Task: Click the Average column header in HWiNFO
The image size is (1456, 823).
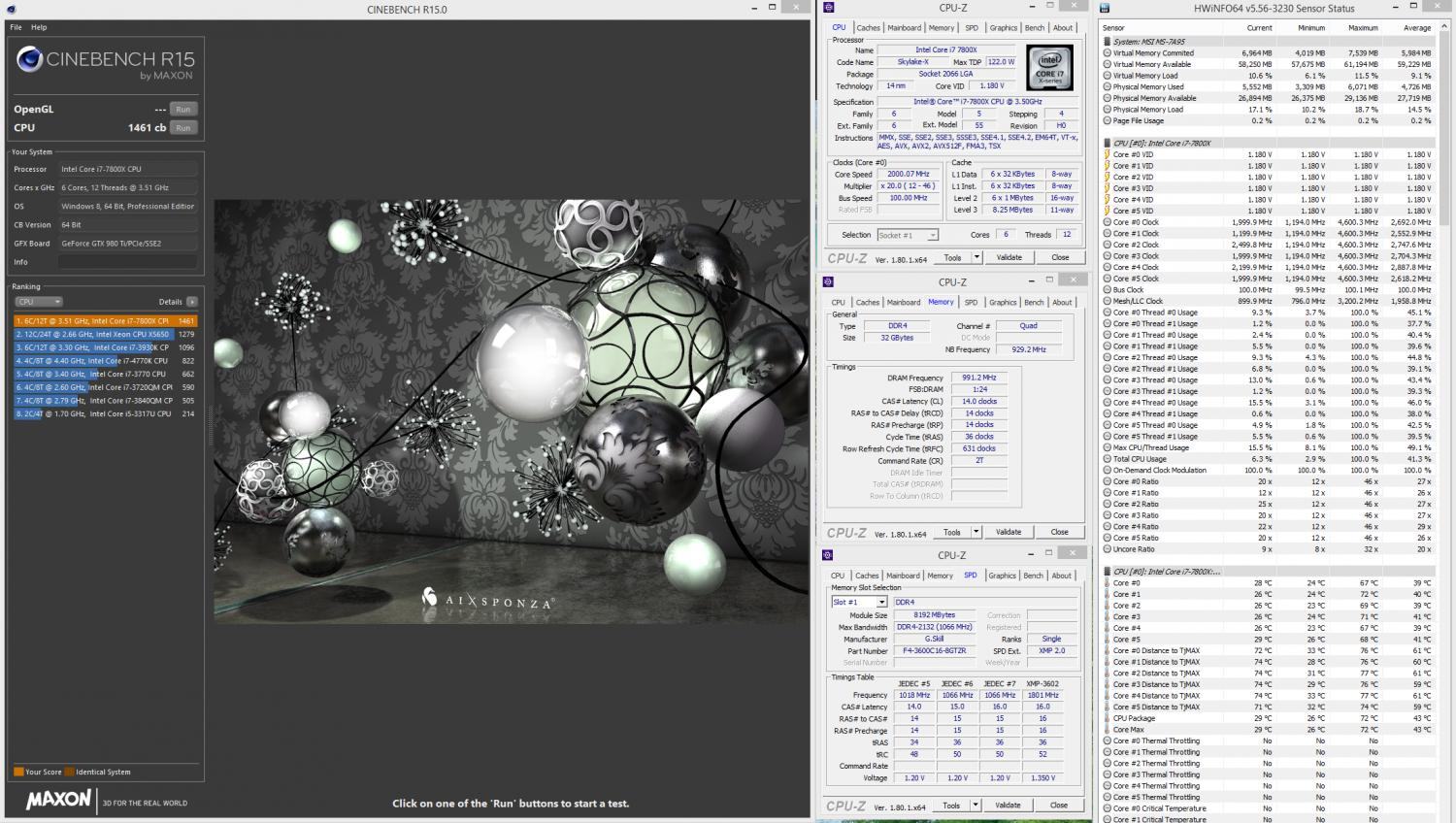Action: click(1417, 28)
